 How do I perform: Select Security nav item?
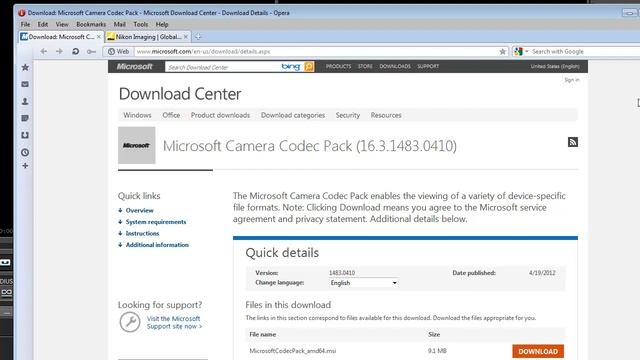tap(348, 115)
